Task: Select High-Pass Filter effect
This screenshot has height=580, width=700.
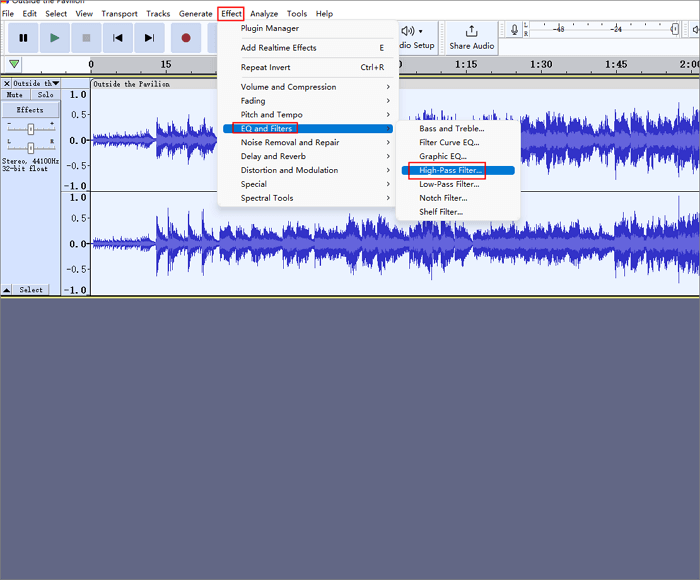Action: pyautogui.click(x=458, y=170)
